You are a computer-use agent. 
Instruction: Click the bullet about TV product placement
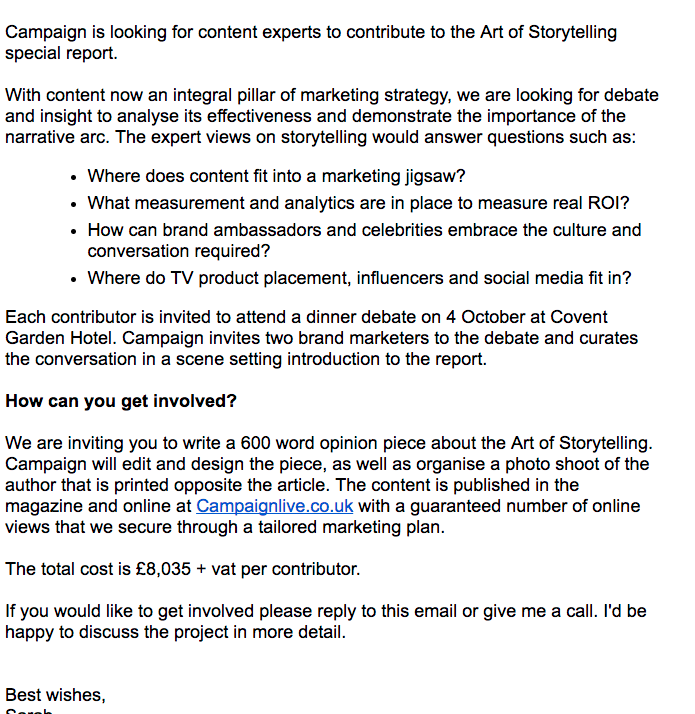(359, 278)
